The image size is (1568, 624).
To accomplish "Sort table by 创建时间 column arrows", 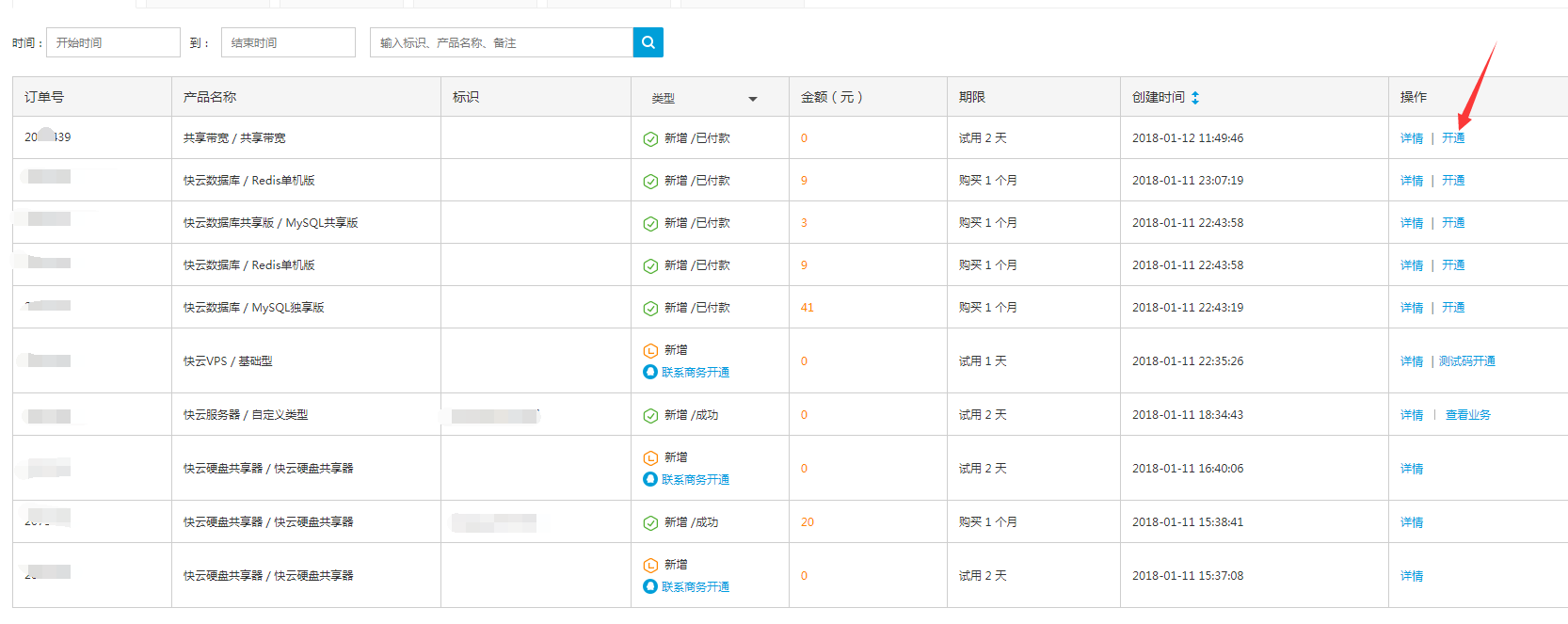I will pos(1195,98).
